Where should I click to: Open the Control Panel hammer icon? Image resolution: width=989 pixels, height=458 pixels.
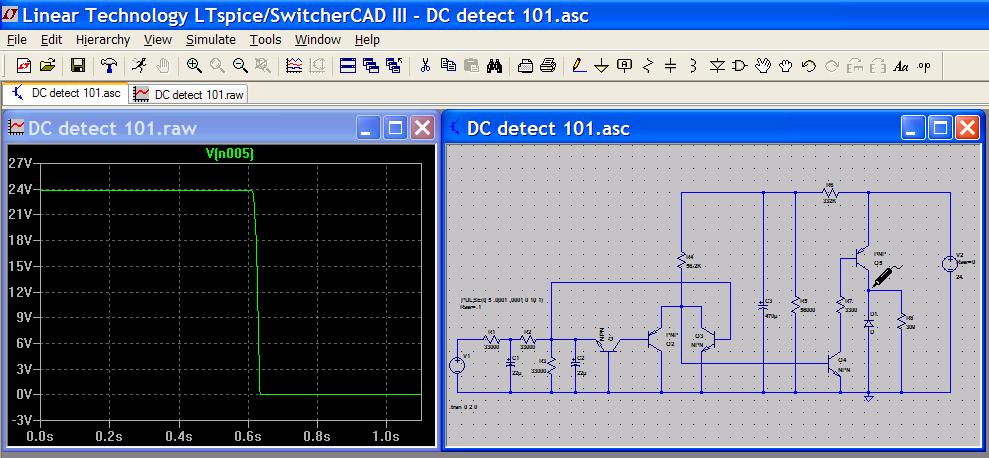pyautogui.click(x=109, y=65)
